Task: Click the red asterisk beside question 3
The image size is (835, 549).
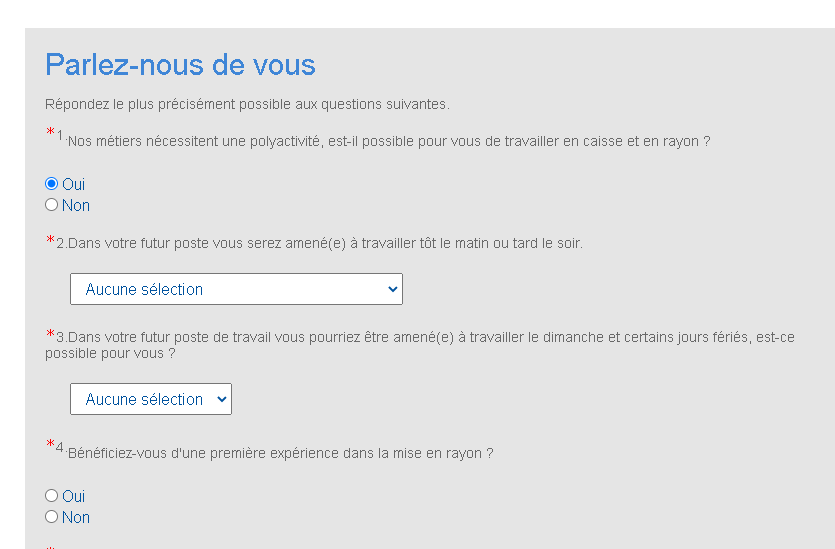Action: click(50, 335)
